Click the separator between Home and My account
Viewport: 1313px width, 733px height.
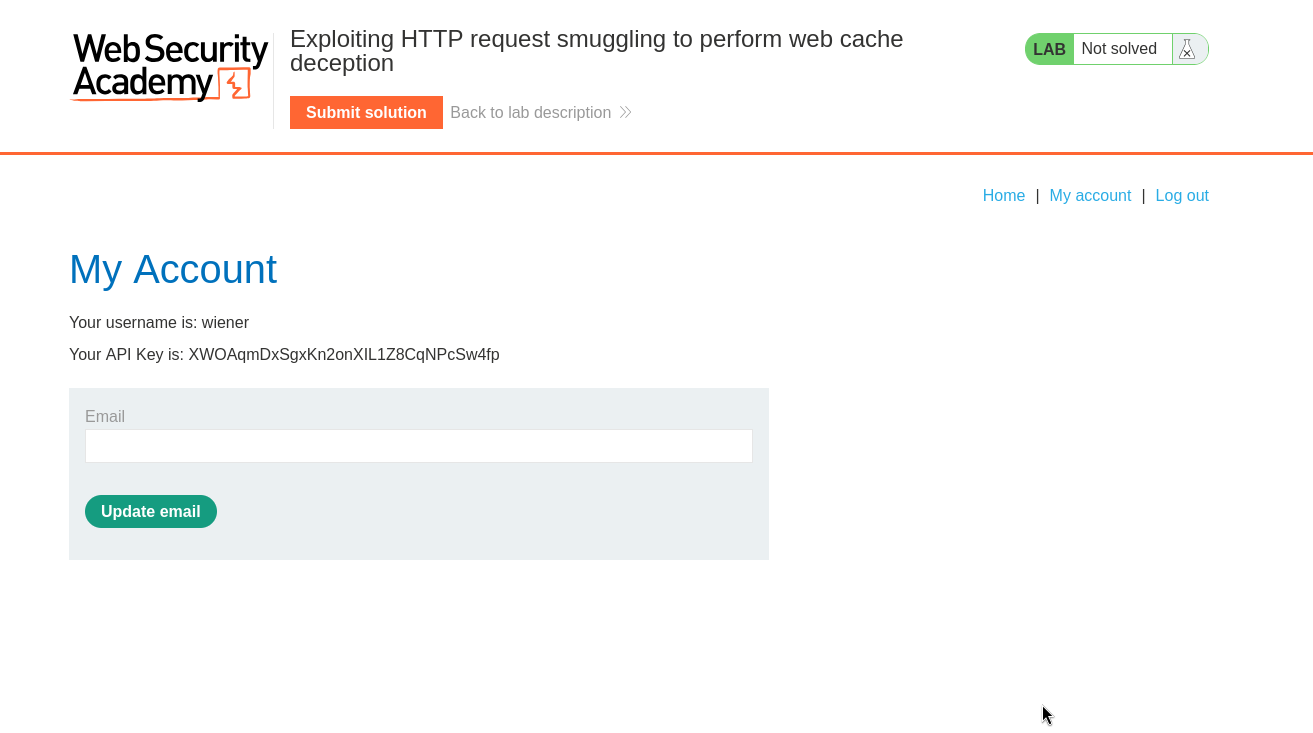[x=1037, y=195]
